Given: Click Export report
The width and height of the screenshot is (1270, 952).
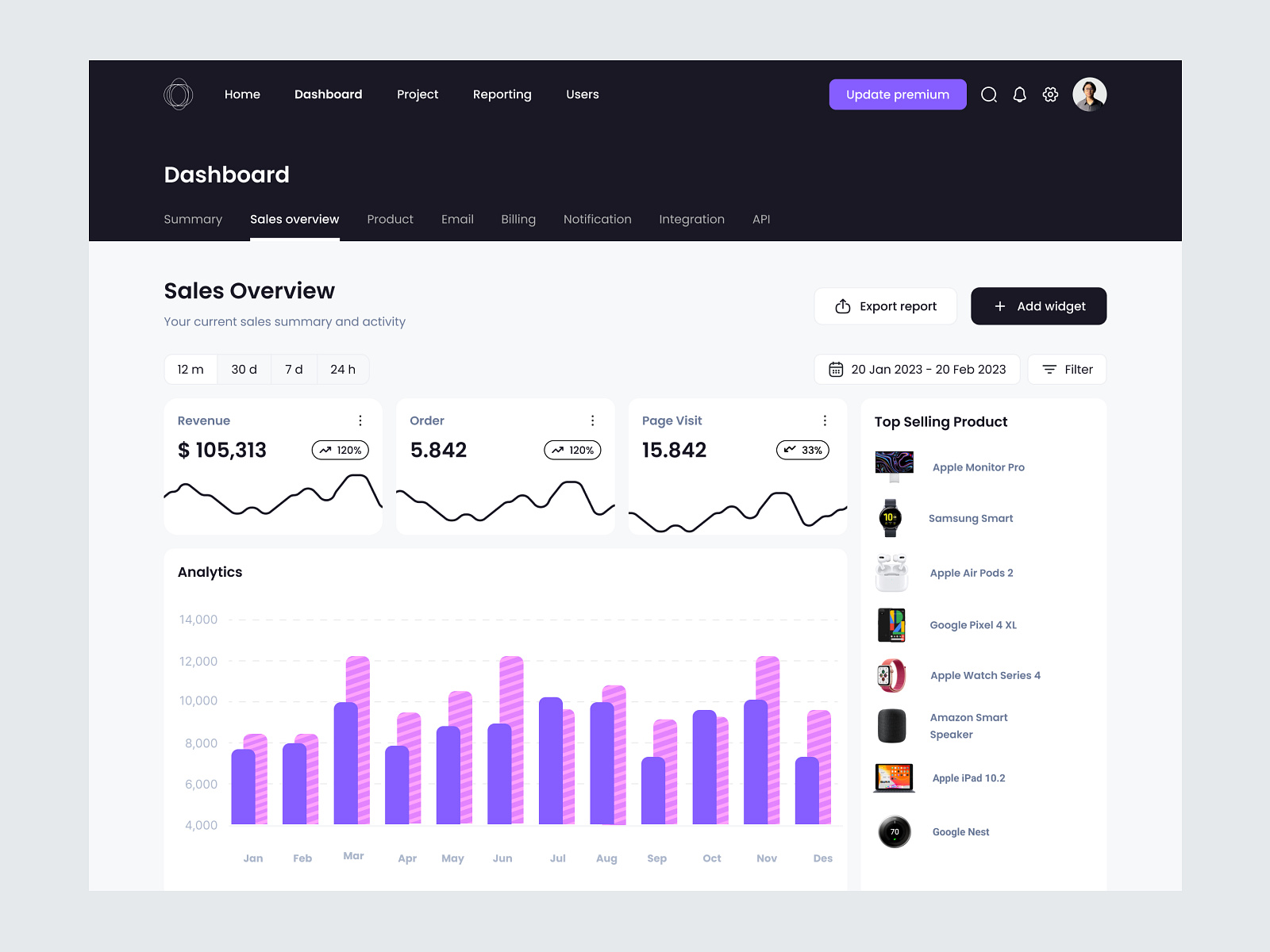Looking at the screenshot, I should [x=885, y=306].
